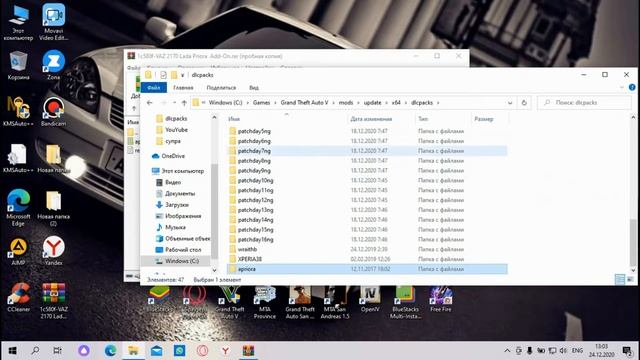Select the patchday7ng folder row
Image resolution: width=640 pixels, height=360 pixels.
pyautogui.click(x=367, y=151)
